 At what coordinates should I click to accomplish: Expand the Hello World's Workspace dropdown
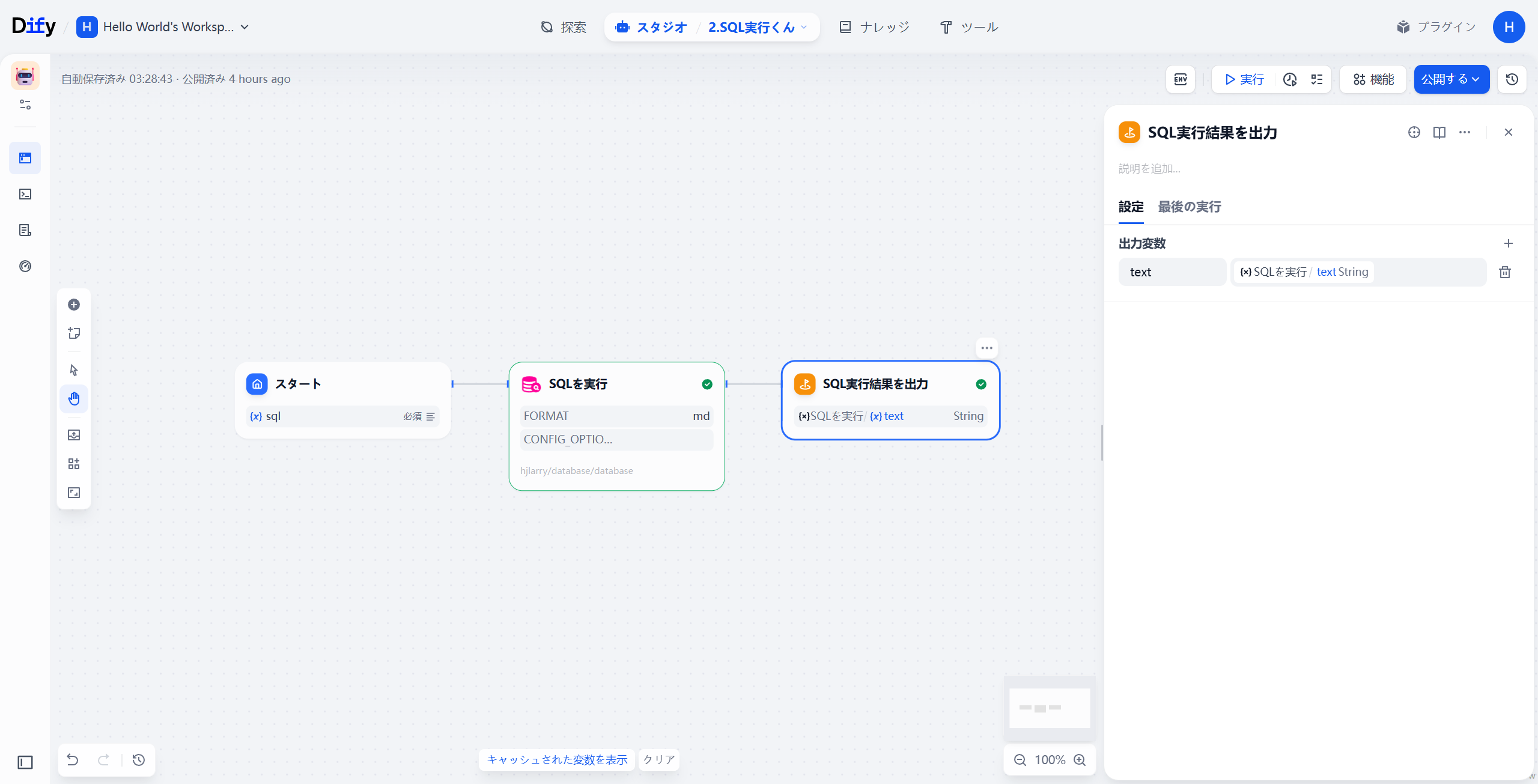pos(245,27)
